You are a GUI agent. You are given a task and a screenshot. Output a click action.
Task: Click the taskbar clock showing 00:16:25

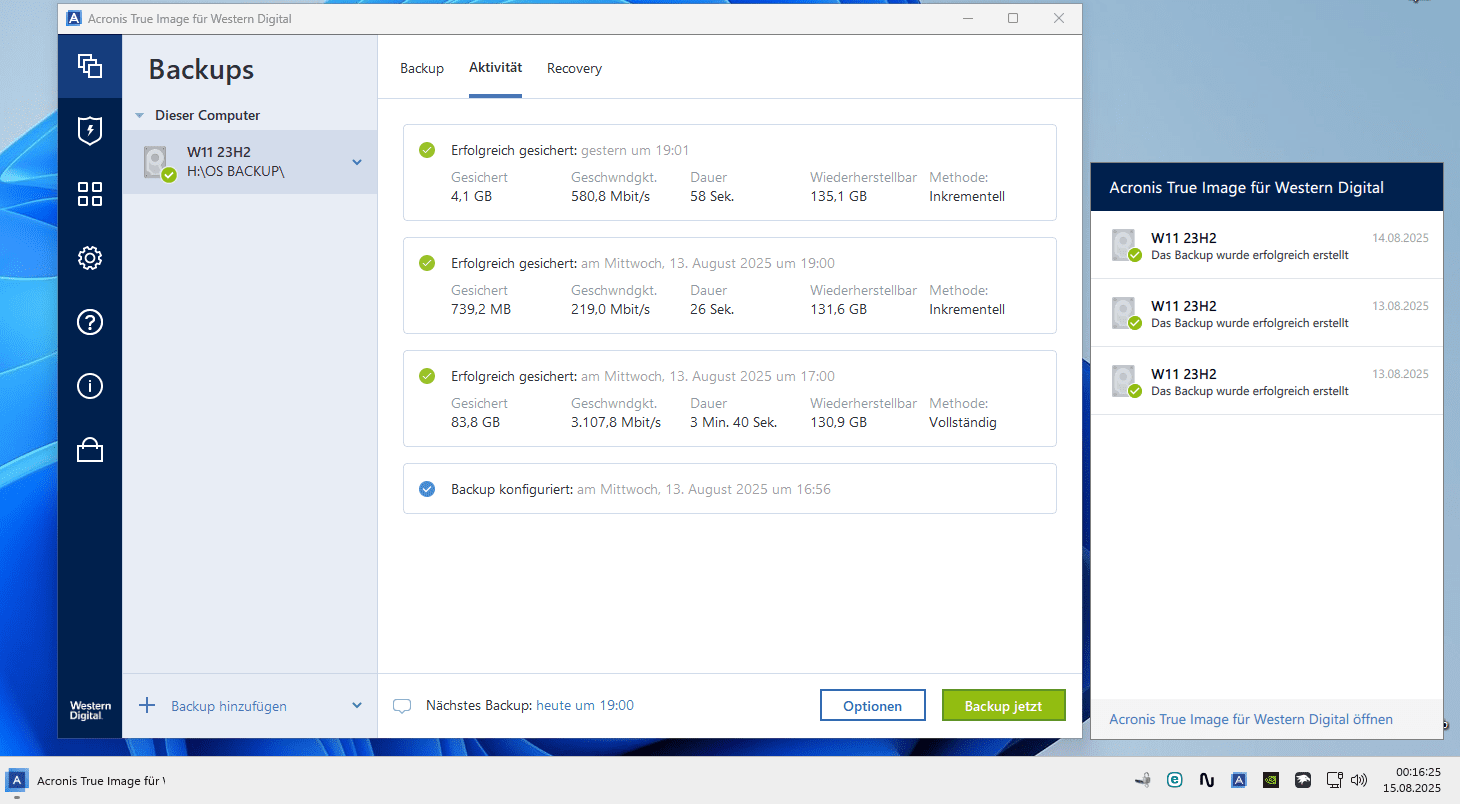[1411, 780]
